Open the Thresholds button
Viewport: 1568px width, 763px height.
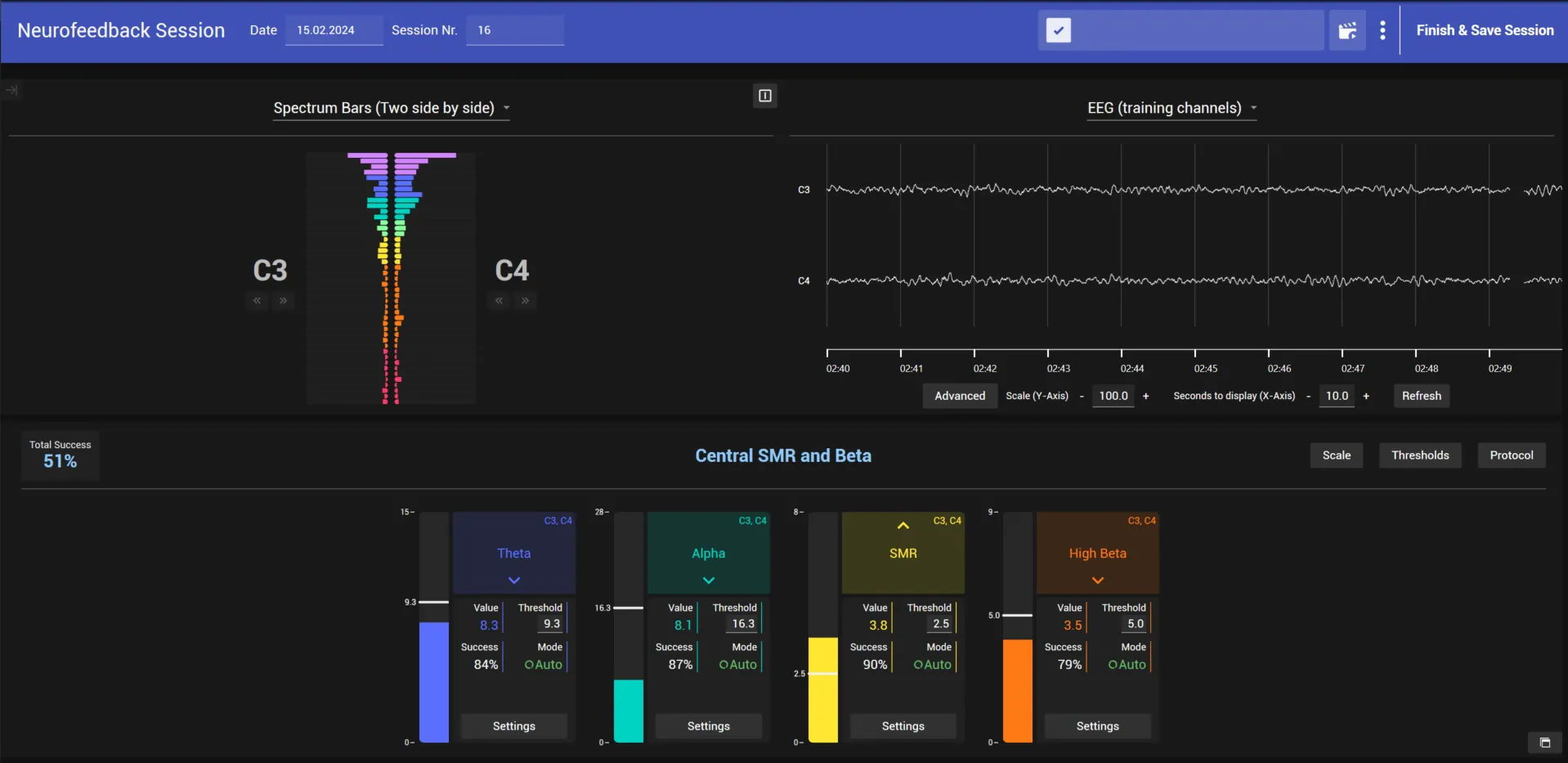1420,456
